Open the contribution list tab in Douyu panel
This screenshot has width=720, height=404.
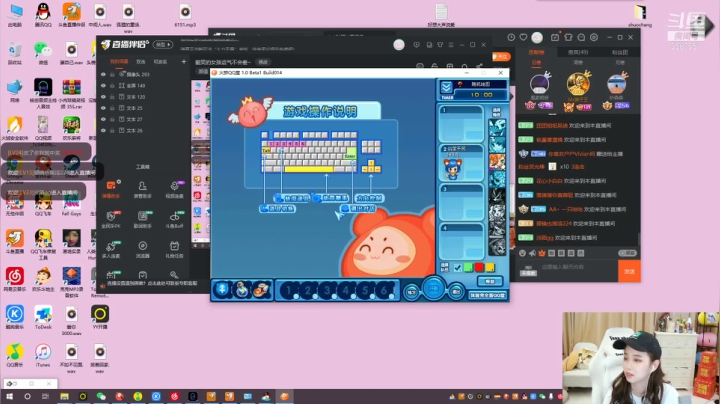tap(536, 52)
